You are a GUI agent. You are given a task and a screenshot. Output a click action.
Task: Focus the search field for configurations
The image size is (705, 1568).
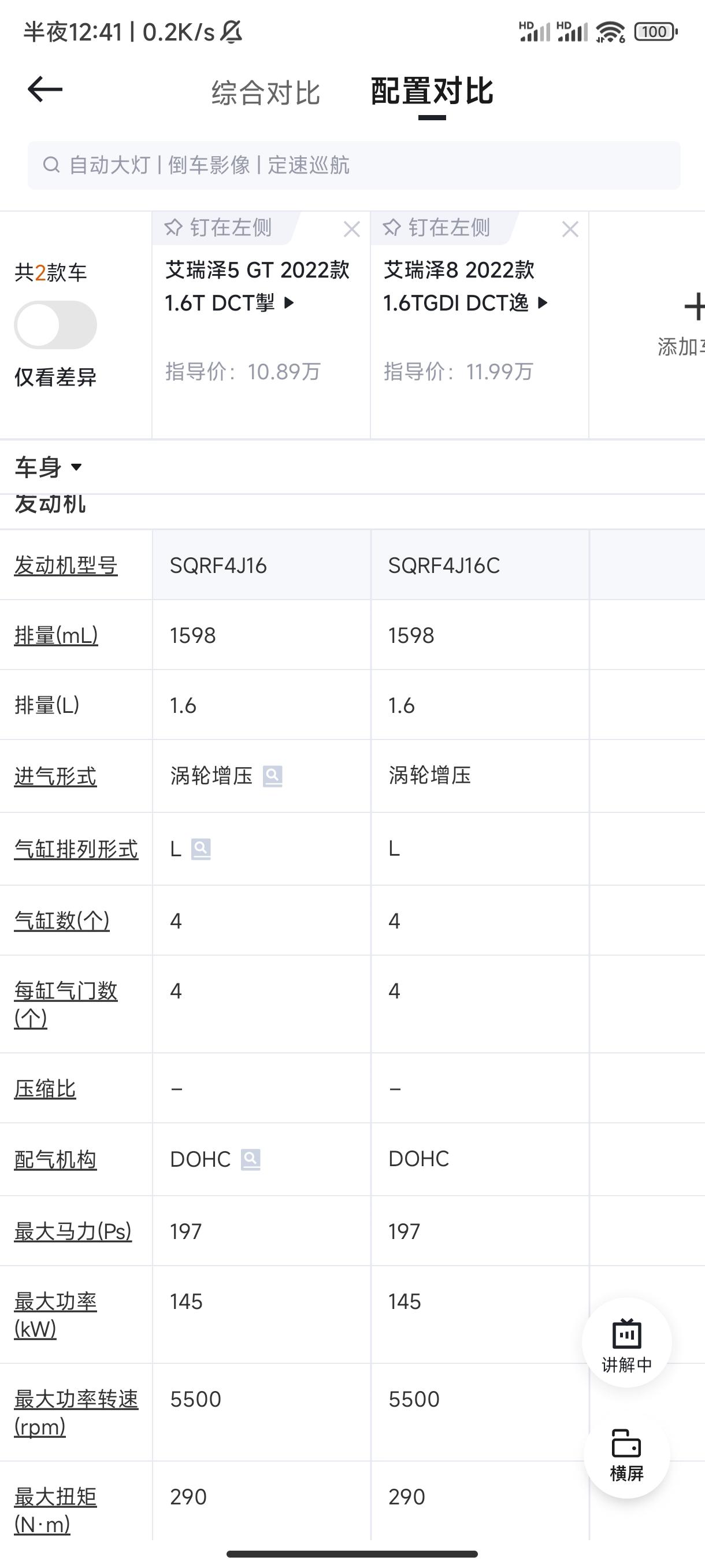(x=354, y=165)
